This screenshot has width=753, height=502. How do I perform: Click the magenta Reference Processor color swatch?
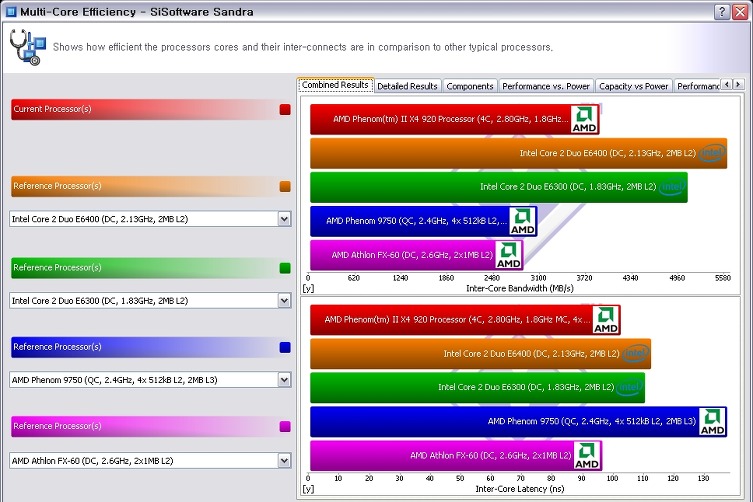pos(285,427)
